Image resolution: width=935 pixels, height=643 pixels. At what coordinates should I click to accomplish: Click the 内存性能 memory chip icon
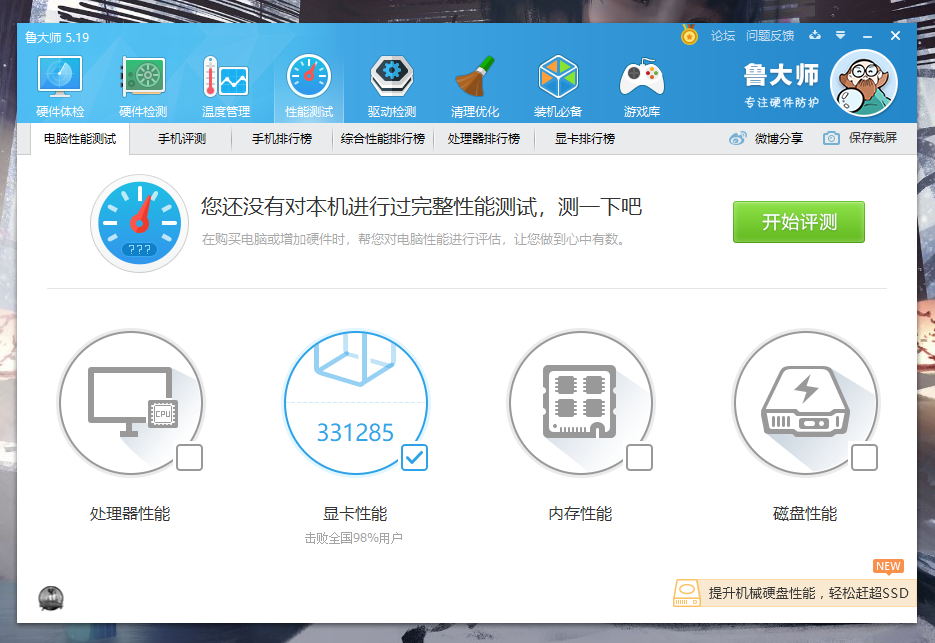tap(581, 403)
